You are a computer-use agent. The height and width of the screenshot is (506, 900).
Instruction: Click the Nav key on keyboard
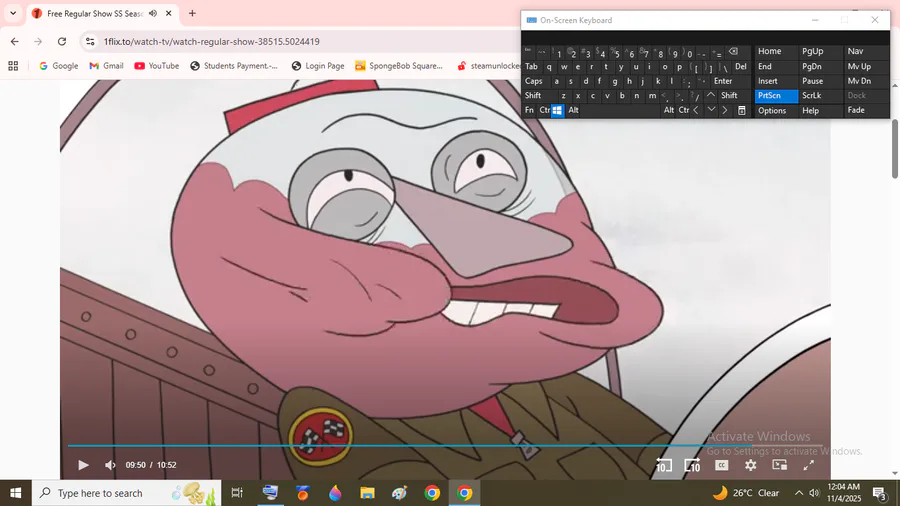tap(866, 52)
